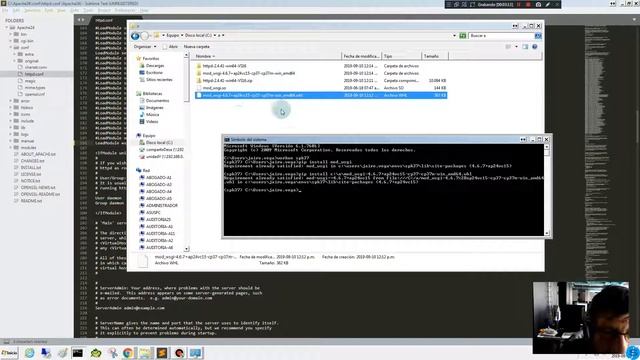Open the view options dropdown arrow in Explorer
The width and height of the screenshot is (640, 360).
click(x=516, y=47)
